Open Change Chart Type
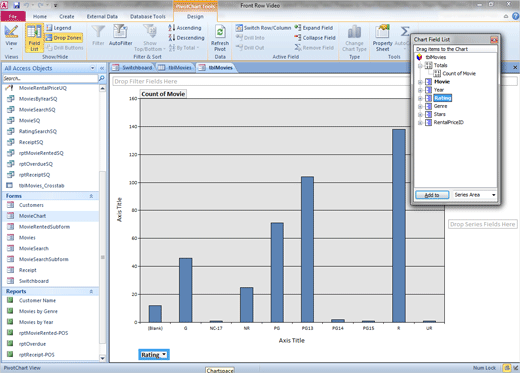 click(x=354, y=38)
